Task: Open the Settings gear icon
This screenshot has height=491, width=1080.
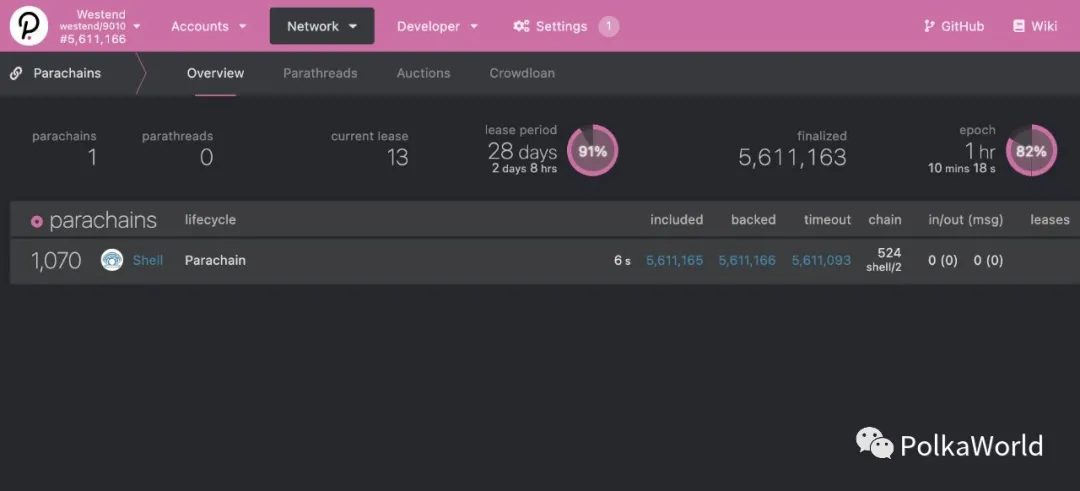Action: 521,26
